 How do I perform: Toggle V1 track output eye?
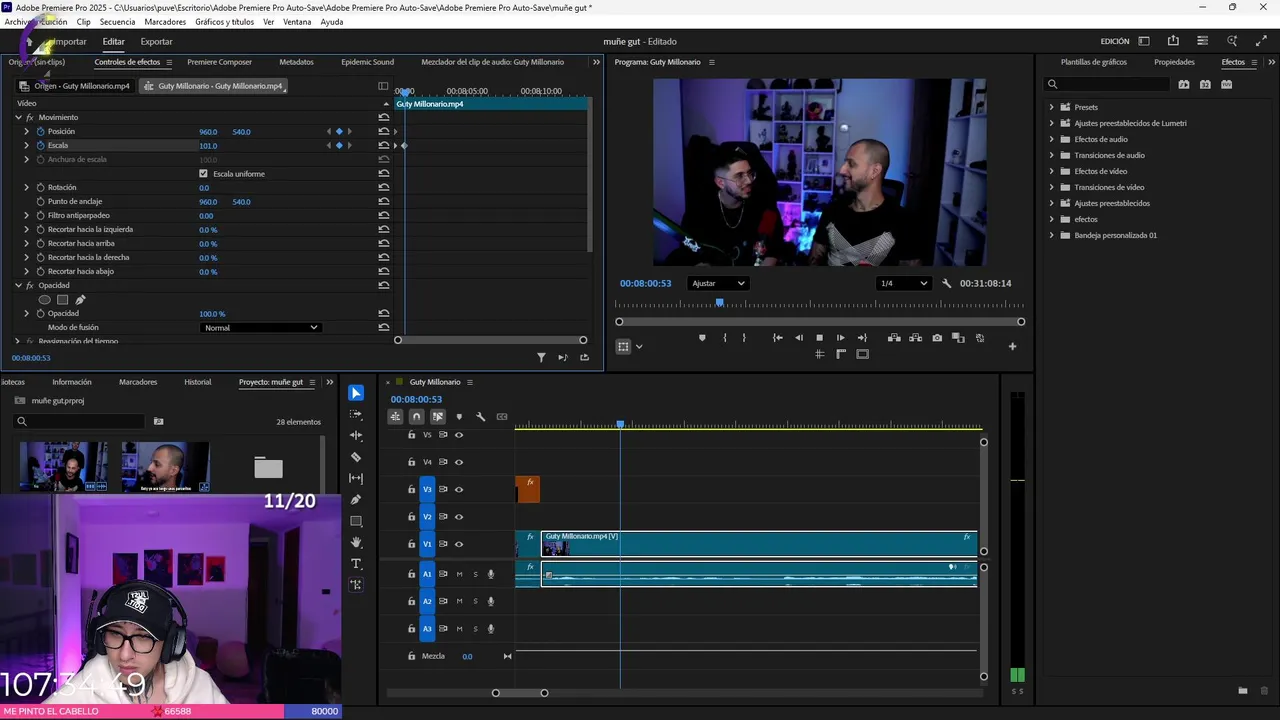click(459, 544)
